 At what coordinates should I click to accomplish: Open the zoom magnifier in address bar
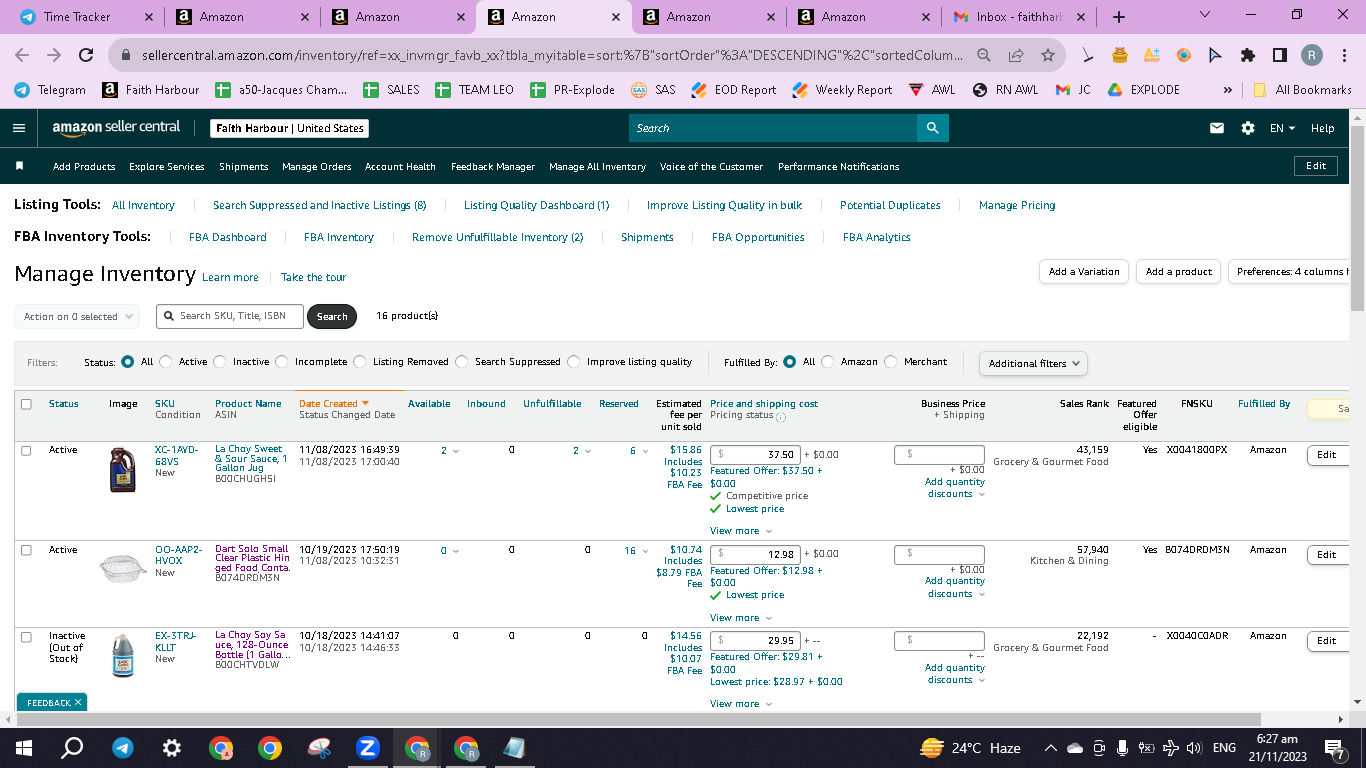[x=984, y=56]
